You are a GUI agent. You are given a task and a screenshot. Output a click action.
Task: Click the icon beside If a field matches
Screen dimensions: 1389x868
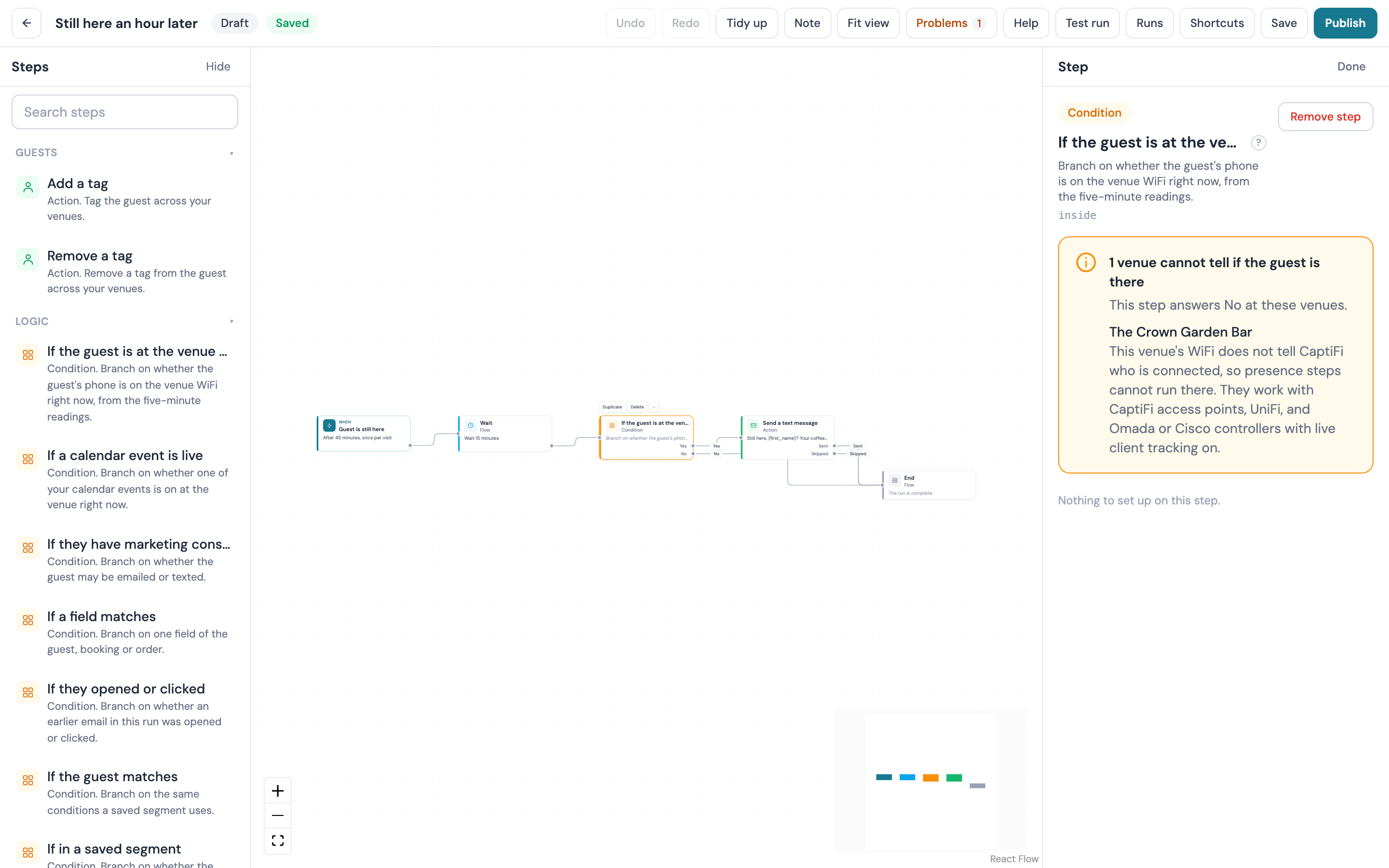[27, 620]
